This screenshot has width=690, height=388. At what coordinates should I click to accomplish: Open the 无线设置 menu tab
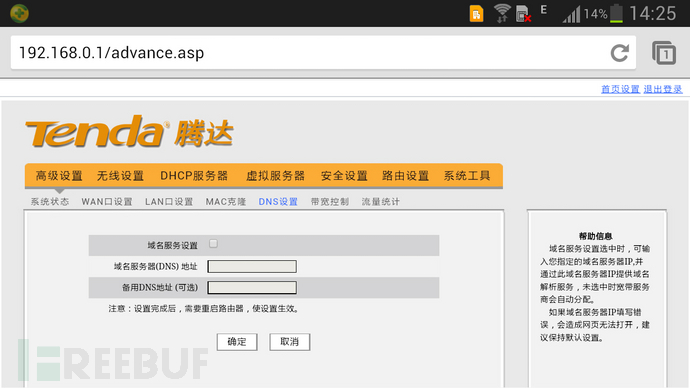pyautogui.click(x=120, y=176)
